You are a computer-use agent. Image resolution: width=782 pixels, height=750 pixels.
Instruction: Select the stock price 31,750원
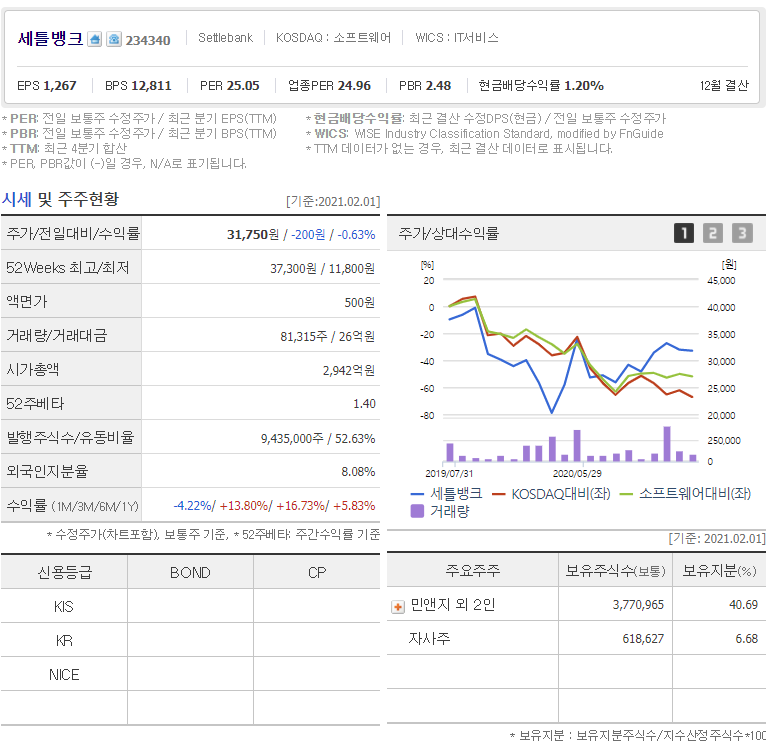pyautogui.click(x=253, y=234)
